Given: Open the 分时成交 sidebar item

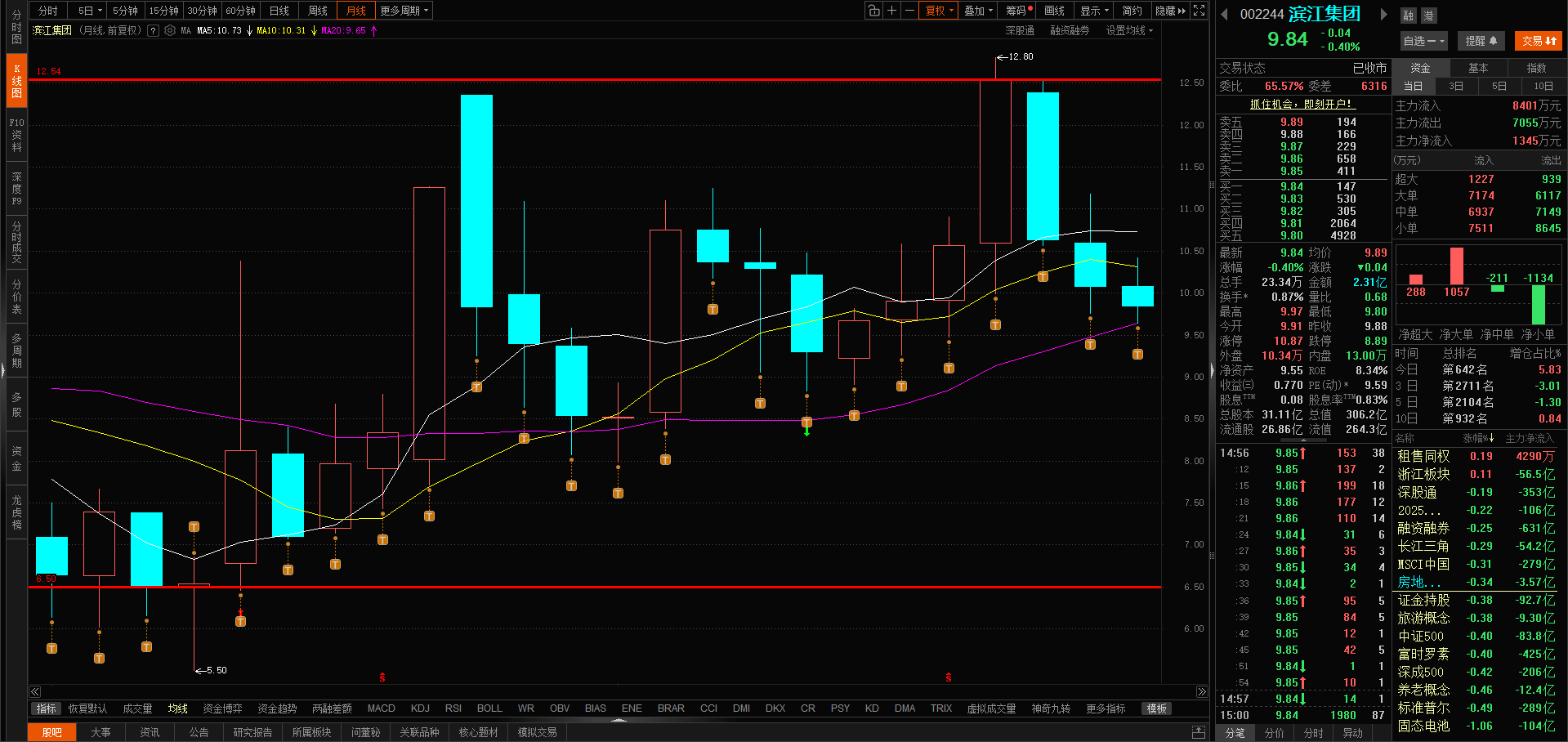Looking at the screenshot, I should pos(16,243).
